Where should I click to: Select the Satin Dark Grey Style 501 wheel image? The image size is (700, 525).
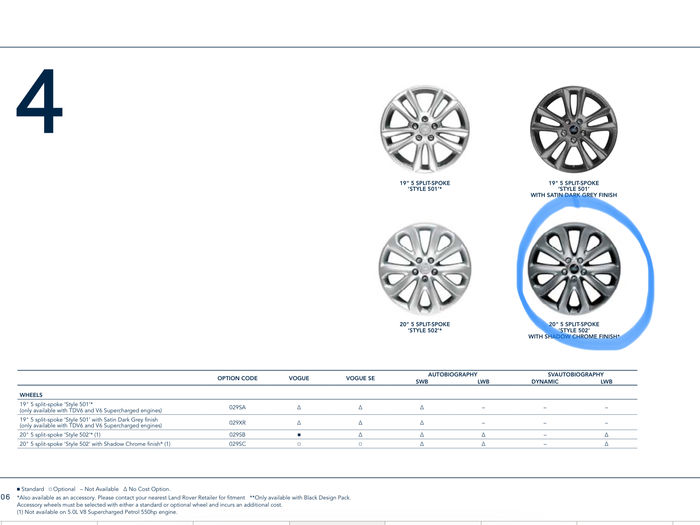[x=574, y=129]
